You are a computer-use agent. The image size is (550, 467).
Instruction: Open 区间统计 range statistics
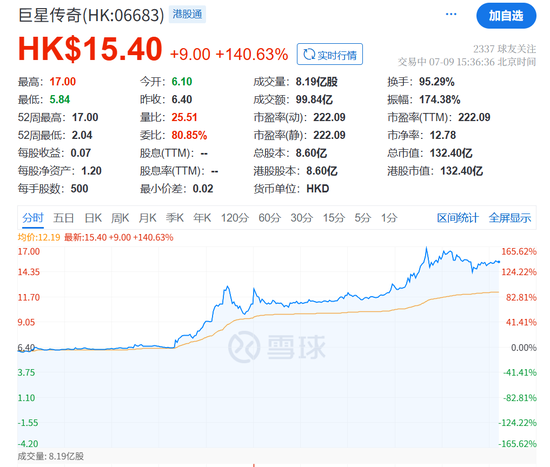click(x=457, y=218)
